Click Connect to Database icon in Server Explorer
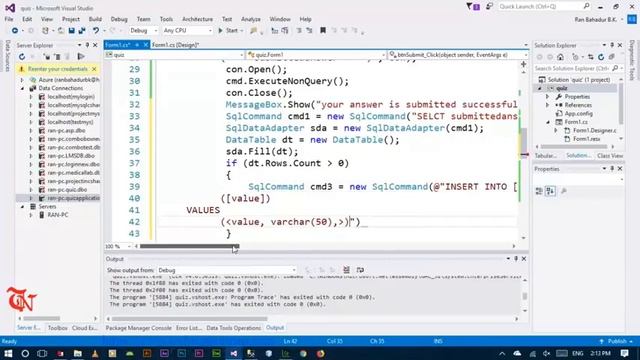Viewport: 640px width, 360px height. pyautogui.click(x=47, y=57)
